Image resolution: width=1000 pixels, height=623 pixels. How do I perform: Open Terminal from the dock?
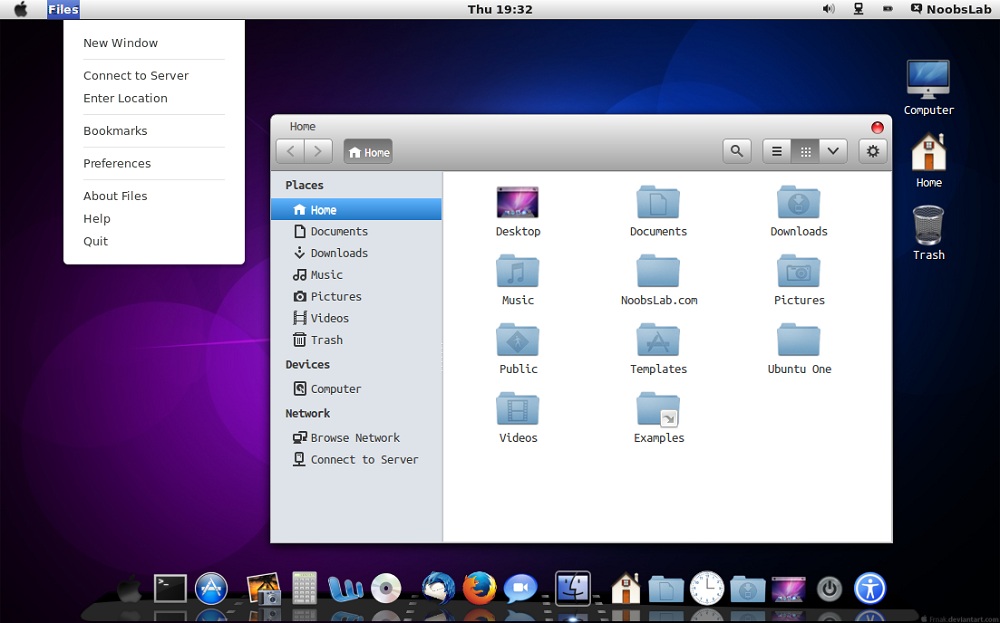pos(170,588)
